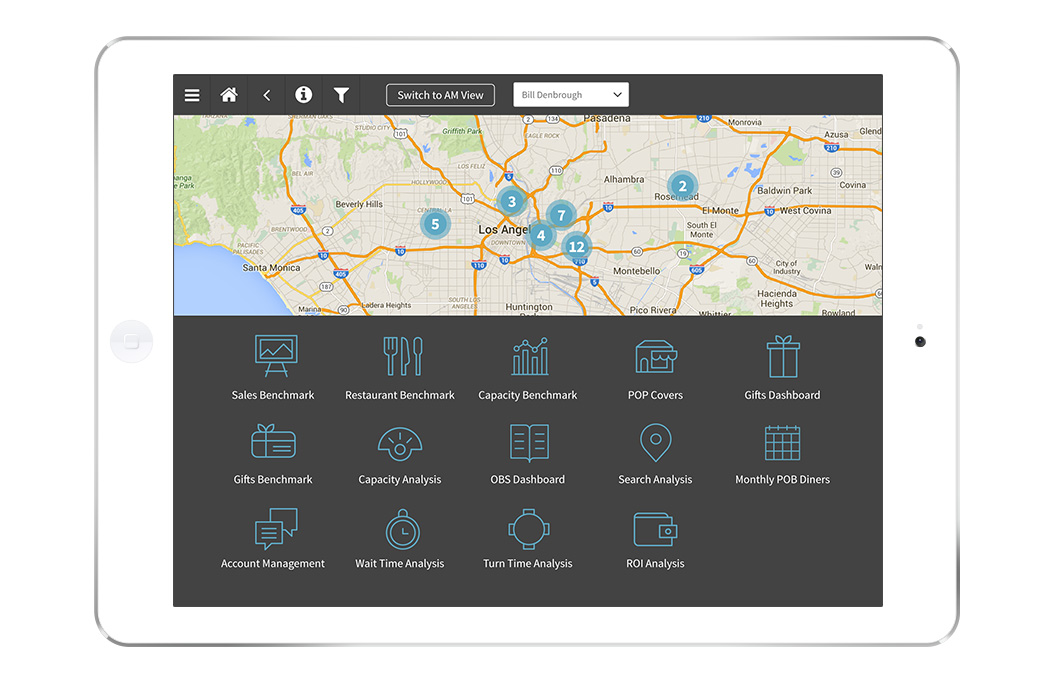Click the Monrovia label on map

click(745, 122)
